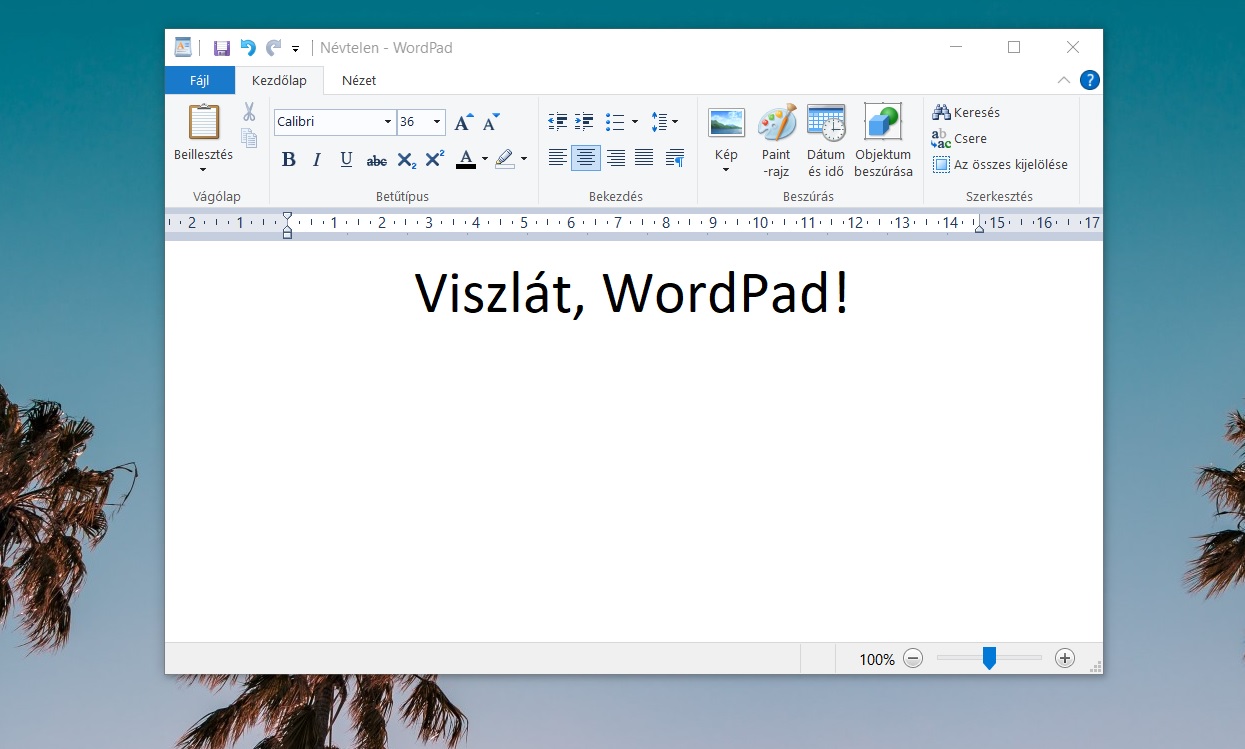Toggle strikethrough formatting

coord(376,159)
